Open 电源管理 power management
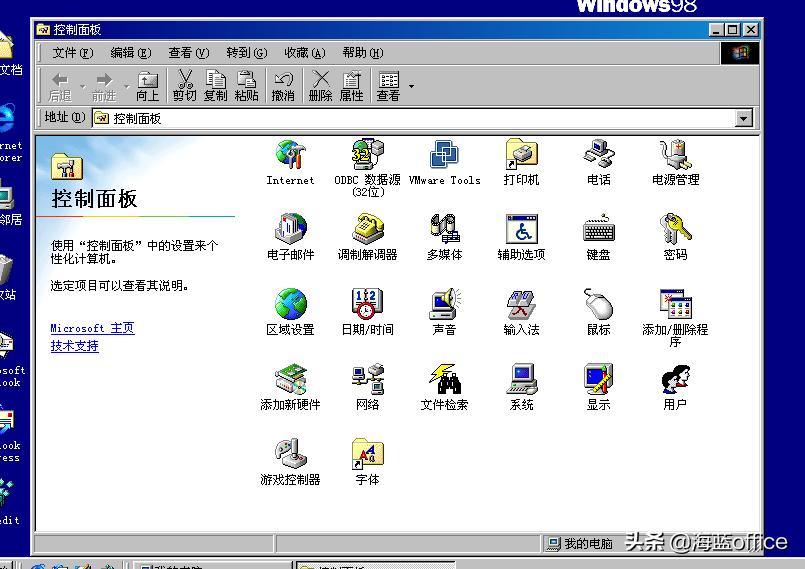 pos(676,162)
